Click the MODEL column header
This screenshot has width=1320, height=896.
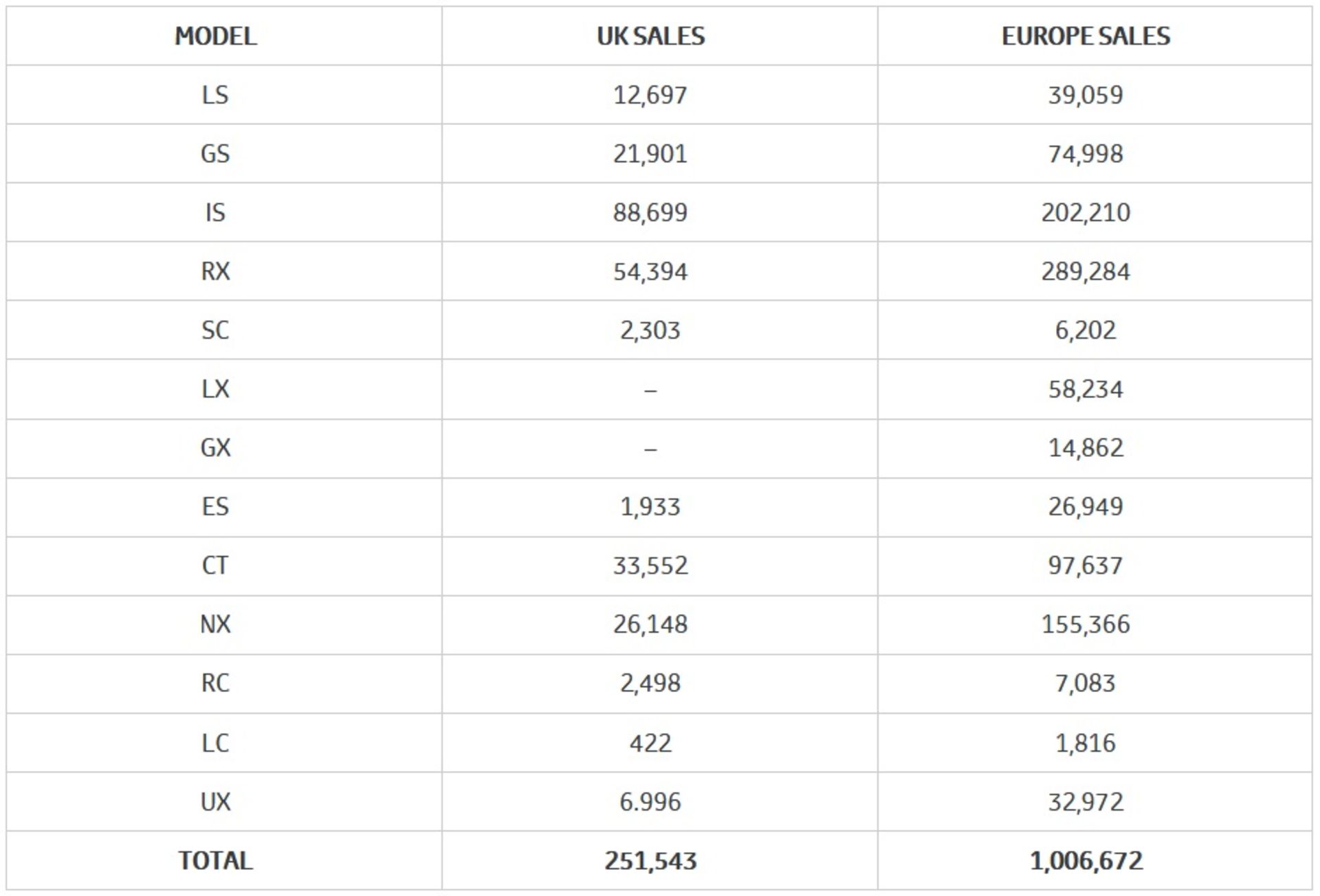(x=215, y=36)
